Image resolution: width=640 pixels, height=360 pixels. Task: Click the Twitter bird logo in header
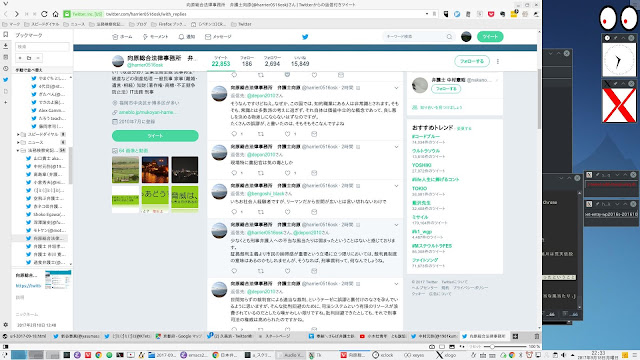[305, 37]
